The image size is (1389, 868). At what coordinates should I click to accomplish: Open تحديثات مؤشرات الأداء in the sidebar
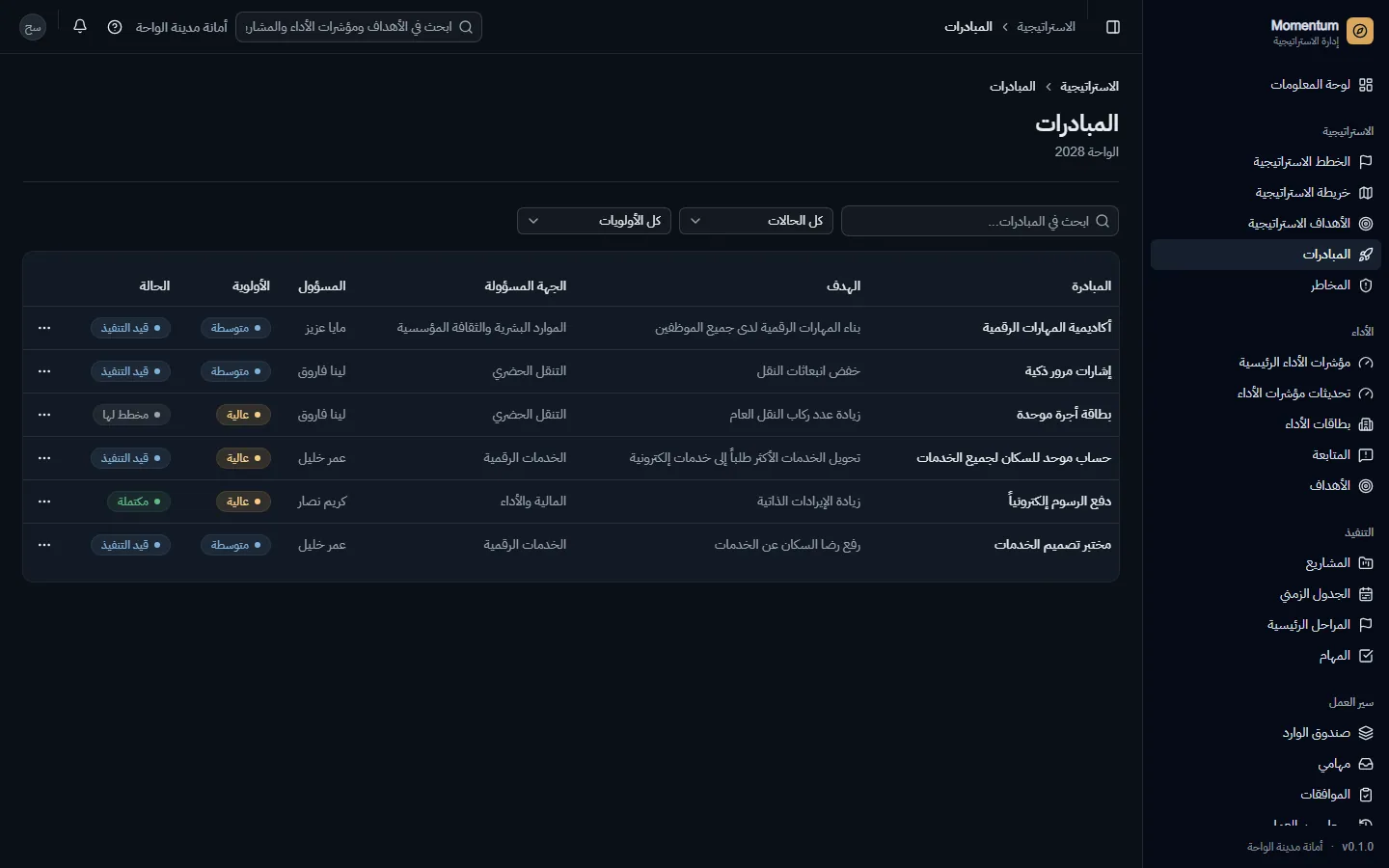(x=1266, y=393)
